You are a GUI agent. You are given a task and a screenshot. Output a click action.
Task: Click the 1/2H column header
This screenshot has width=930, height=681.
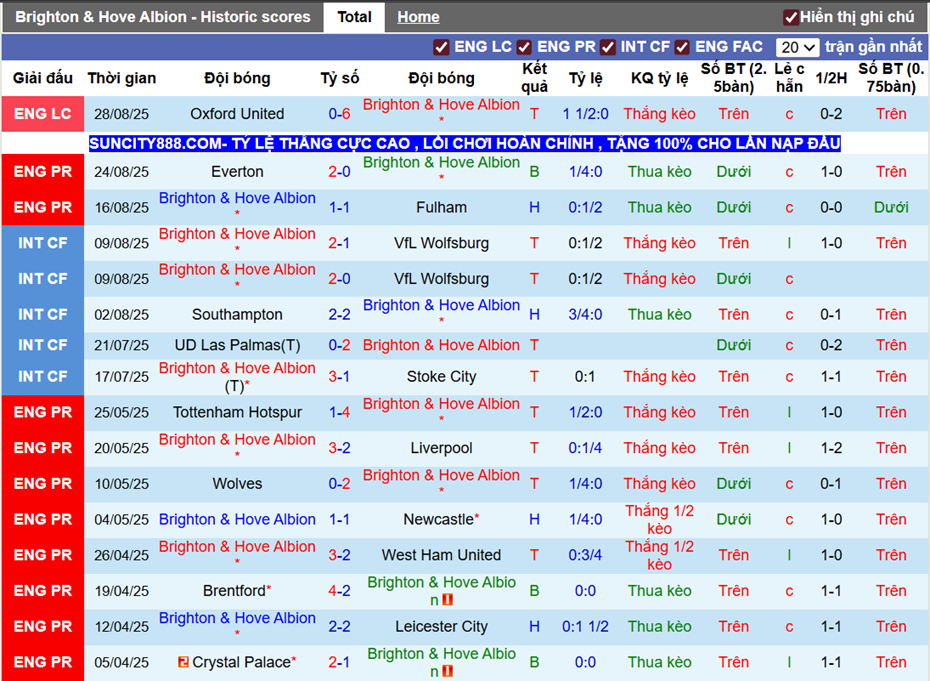coord(830,78)
